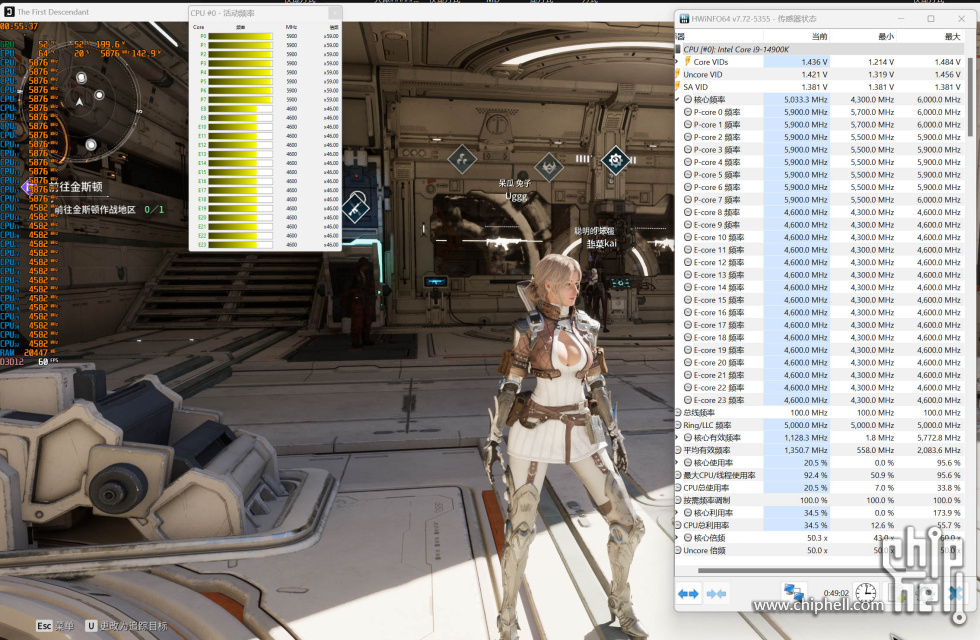Click the weapon diamond marker by the stairs
Screen dimensions: 980x640
(x=356, y=209)
